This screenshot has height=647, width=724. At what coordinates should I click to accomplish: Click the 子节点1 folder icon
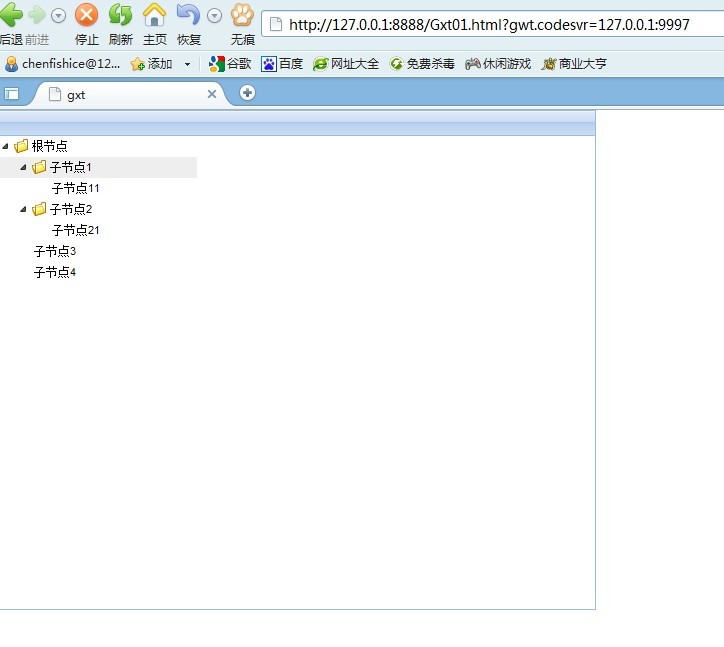coord(39,167)
